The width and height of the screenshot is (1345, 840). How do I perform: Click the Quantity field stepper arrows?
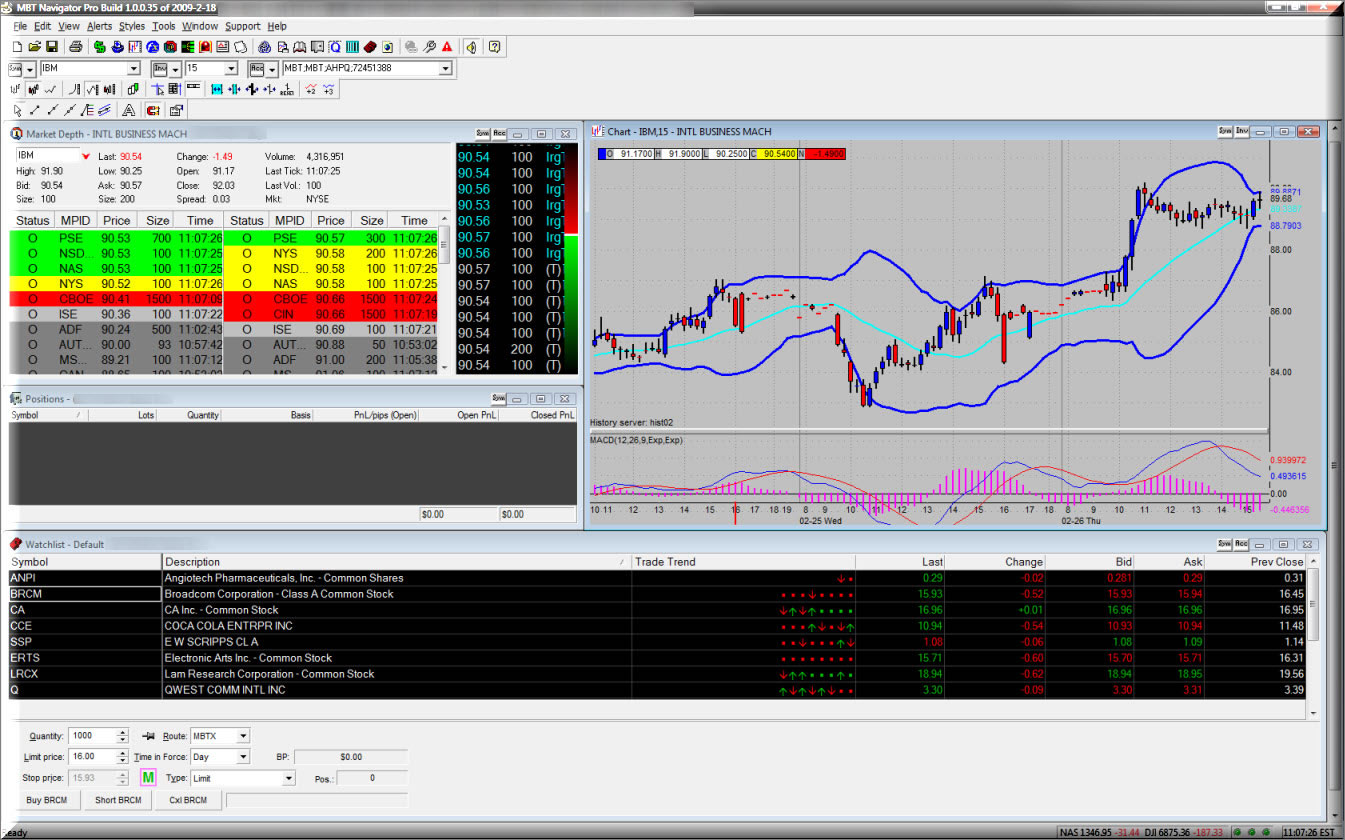click(123, 736)
